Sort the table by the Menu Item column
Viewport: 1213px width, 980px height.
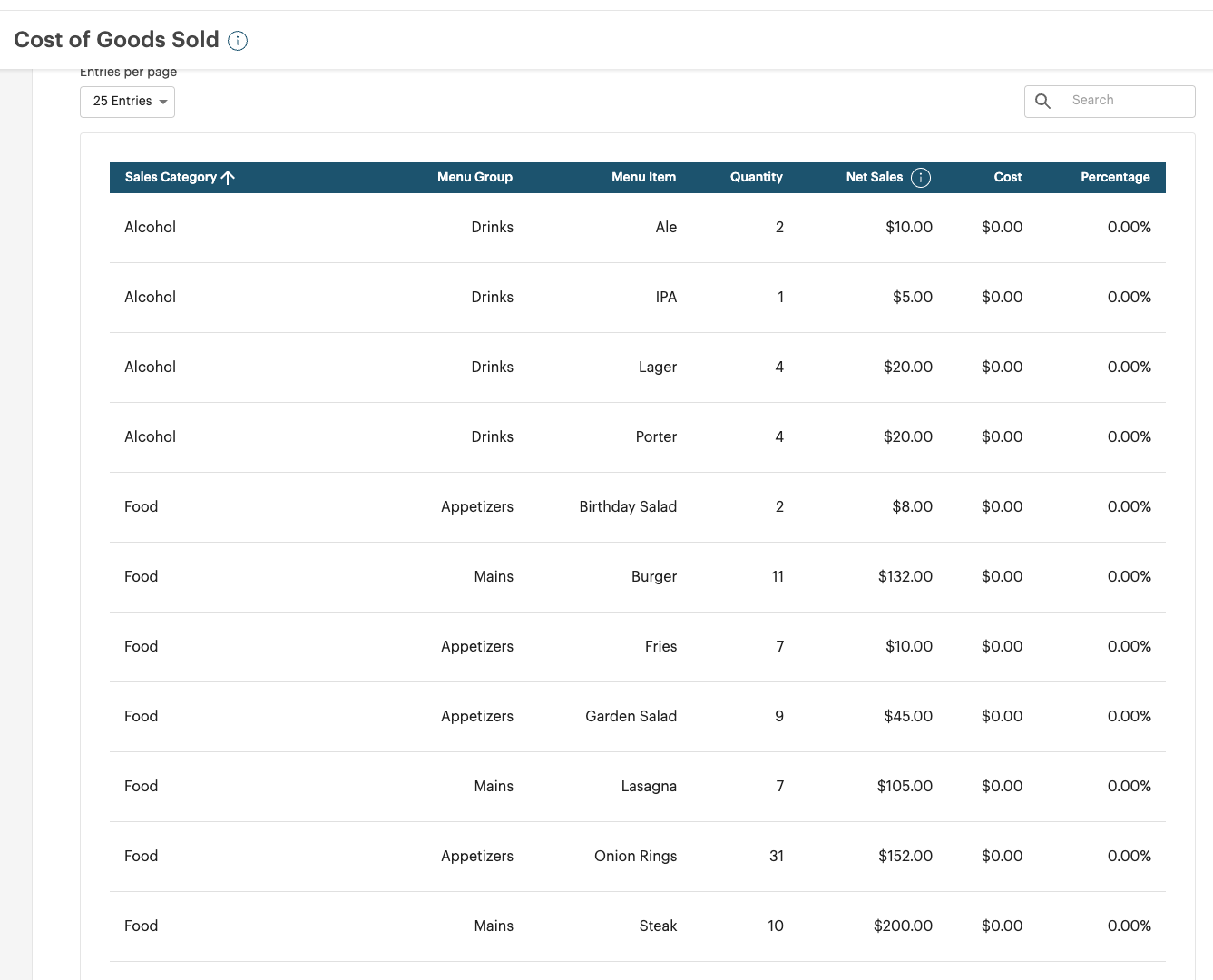643,177
